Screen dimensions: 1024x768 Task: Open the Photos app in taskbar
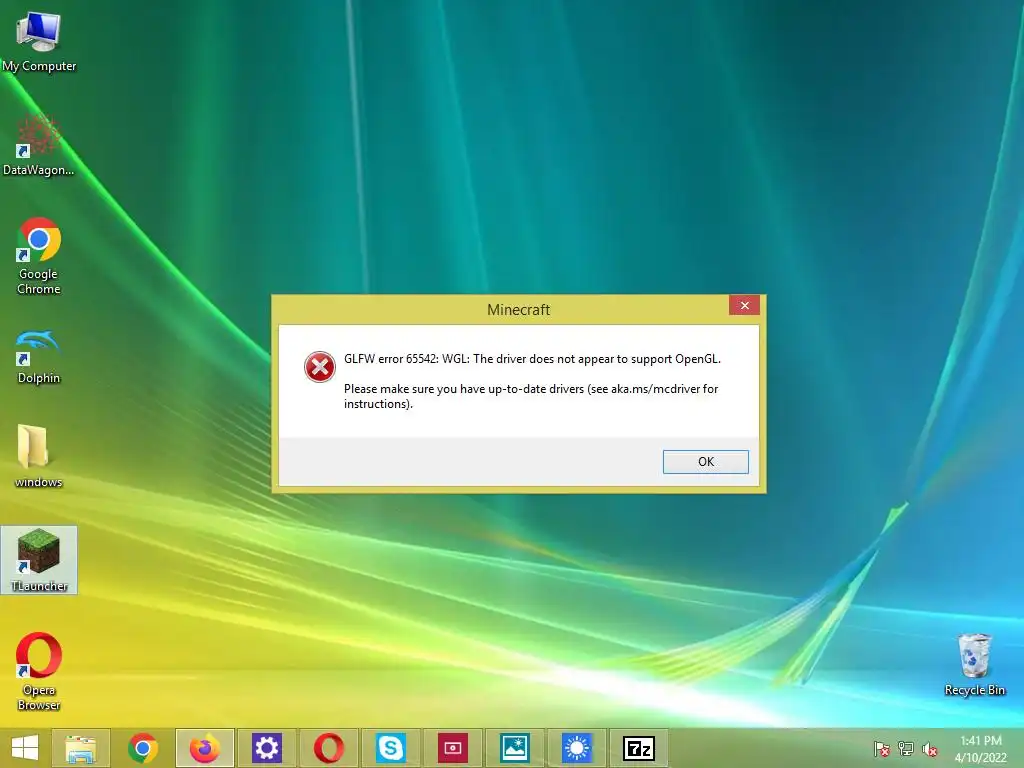pyautogui.click(x=515, y=748)
